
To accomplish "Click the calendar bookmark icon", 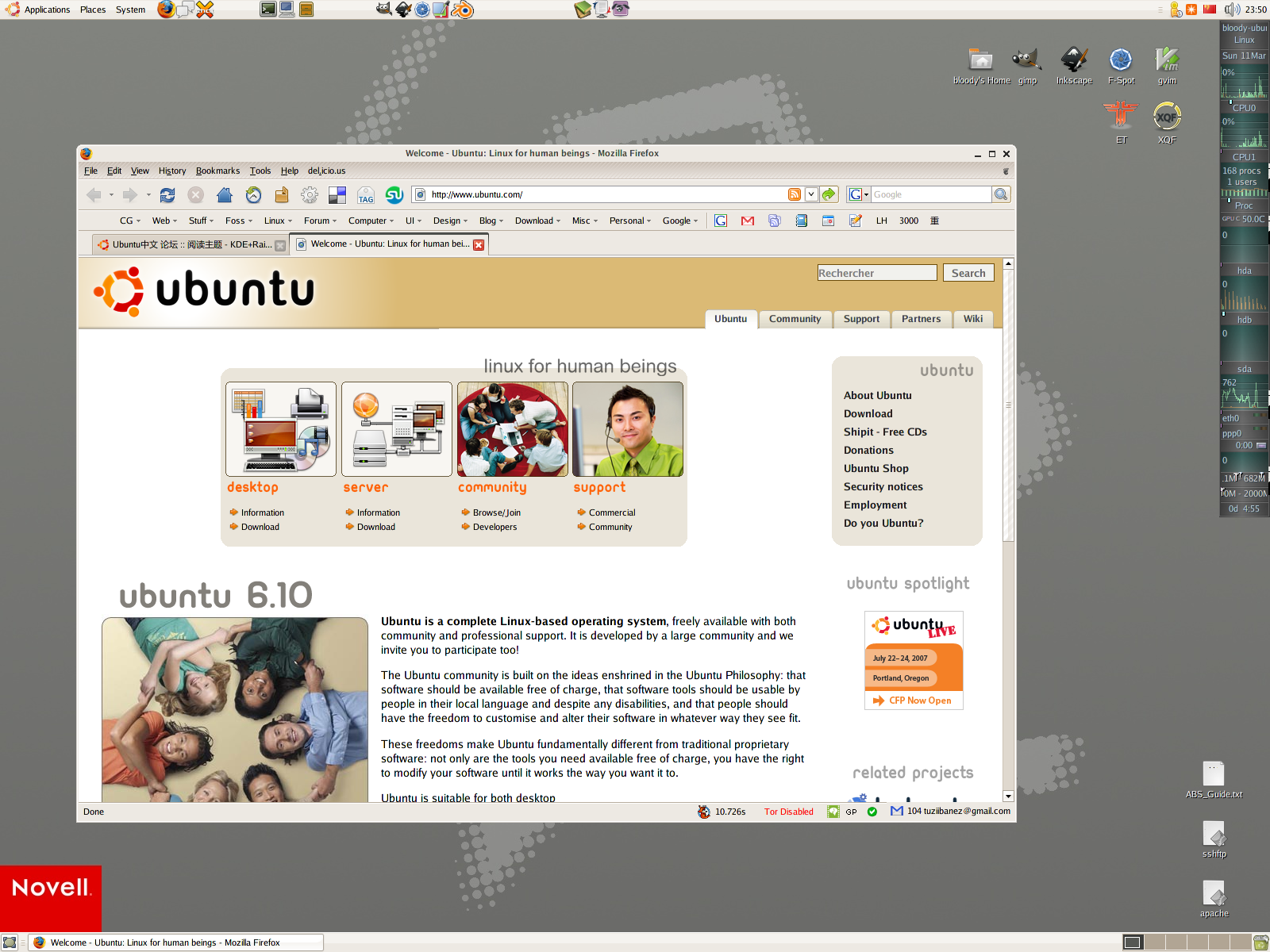I will tap(829, 221).
